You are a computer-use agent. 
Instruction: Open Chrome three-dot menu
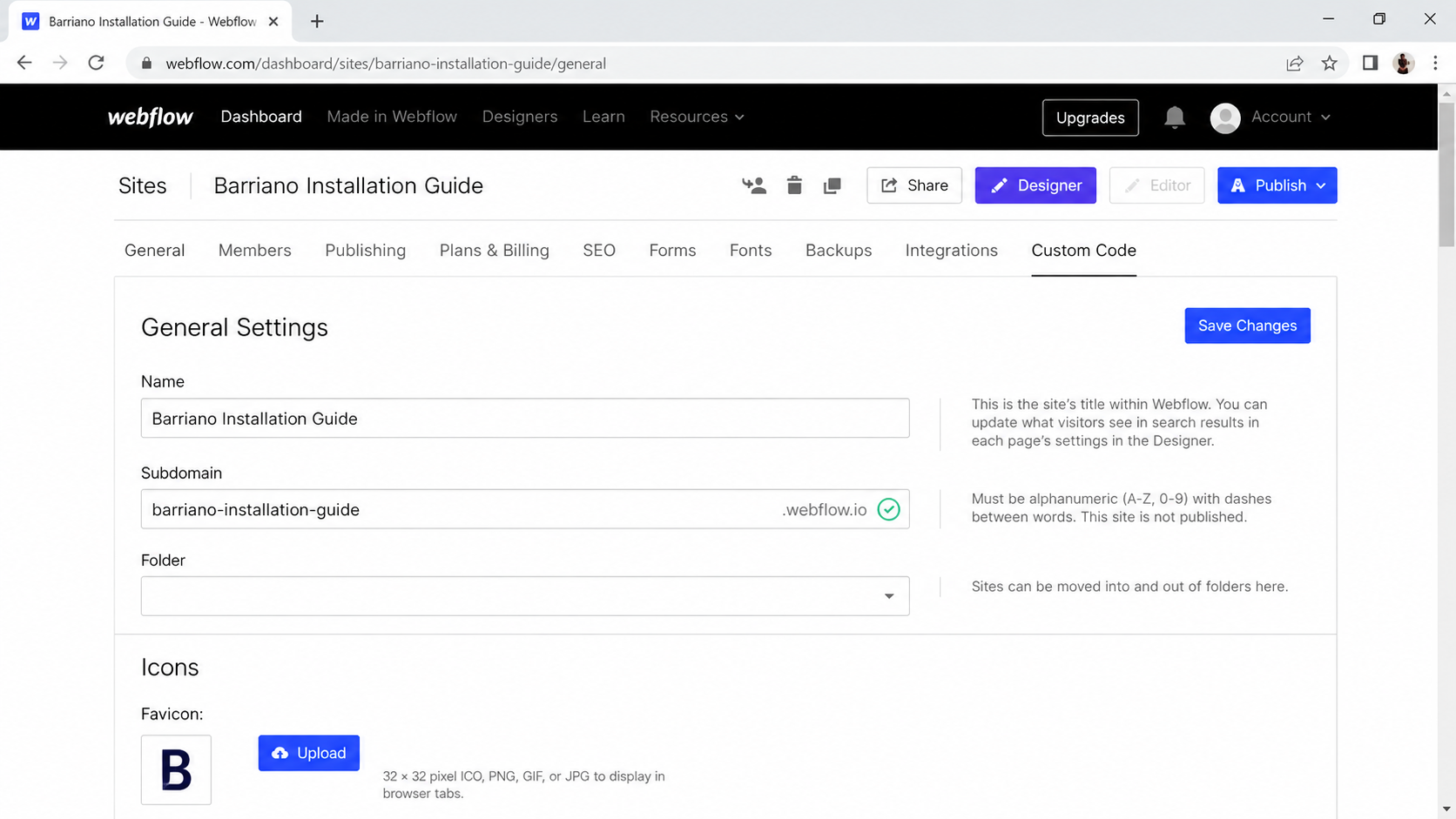[1435, 63]
